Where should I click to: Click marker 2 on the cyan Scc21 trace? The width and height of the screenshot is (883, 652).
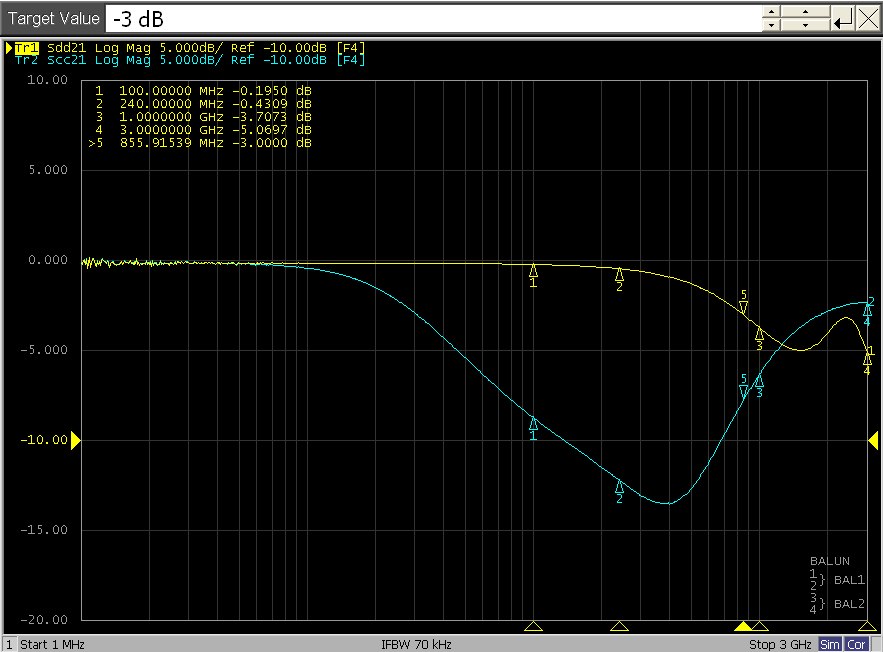coord(619,487)
